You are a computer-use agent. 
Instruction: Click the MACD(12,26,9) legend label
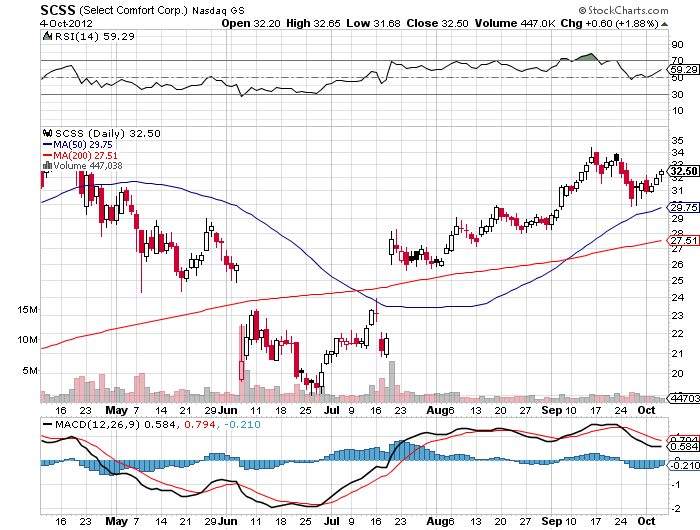(98, 424)
